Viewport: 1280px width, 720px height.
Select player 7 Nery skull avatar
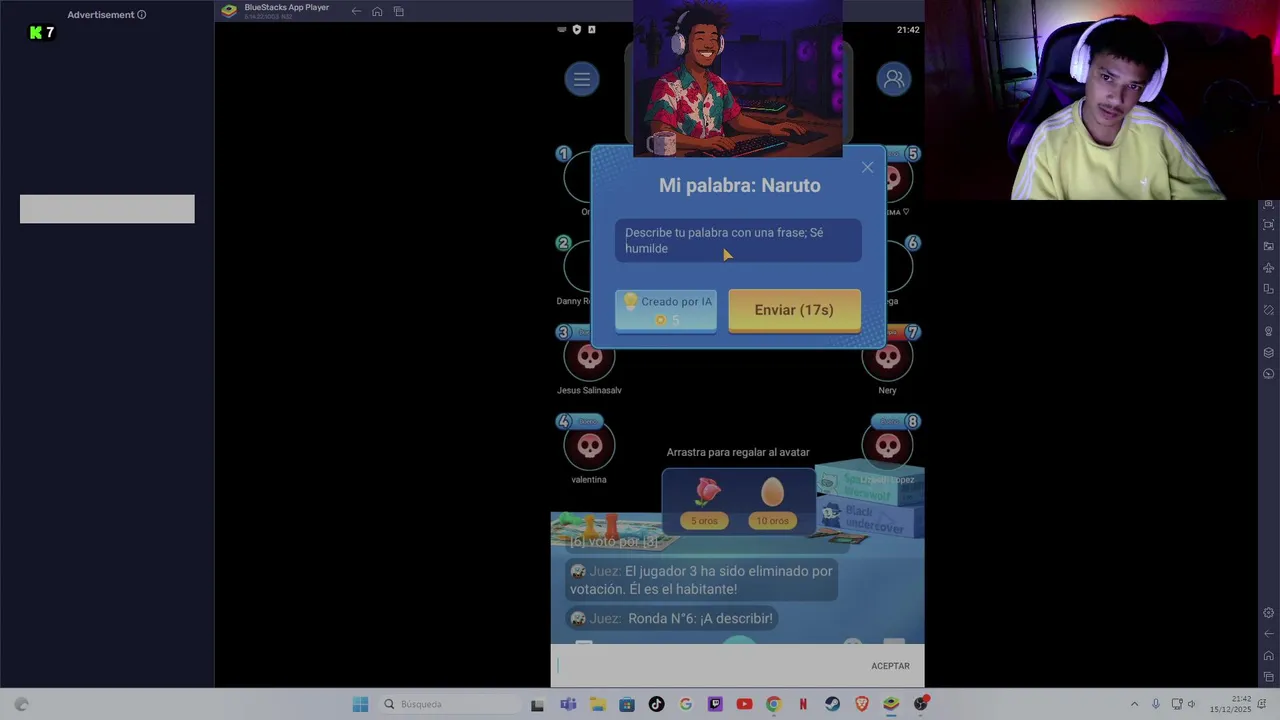tap(887, 357)
